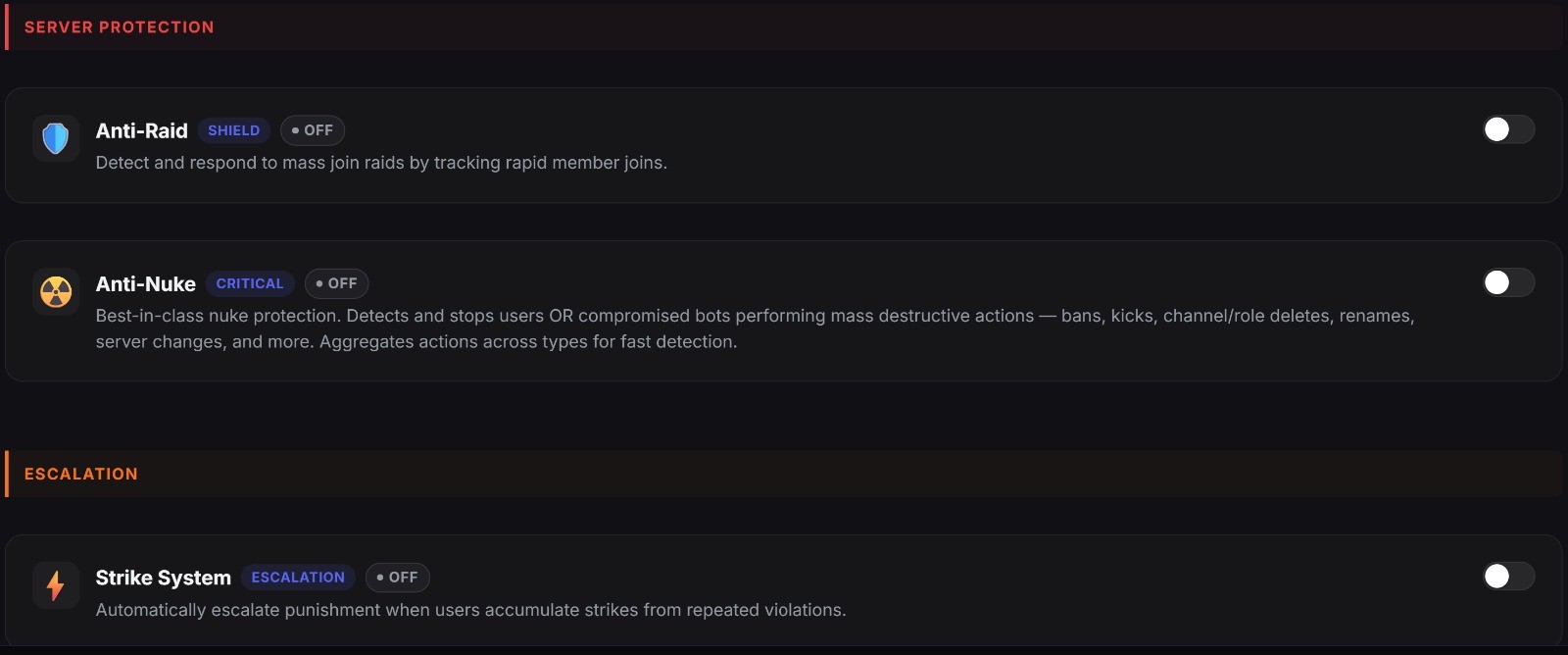Select the Server Protection section header

click(119, 27)
